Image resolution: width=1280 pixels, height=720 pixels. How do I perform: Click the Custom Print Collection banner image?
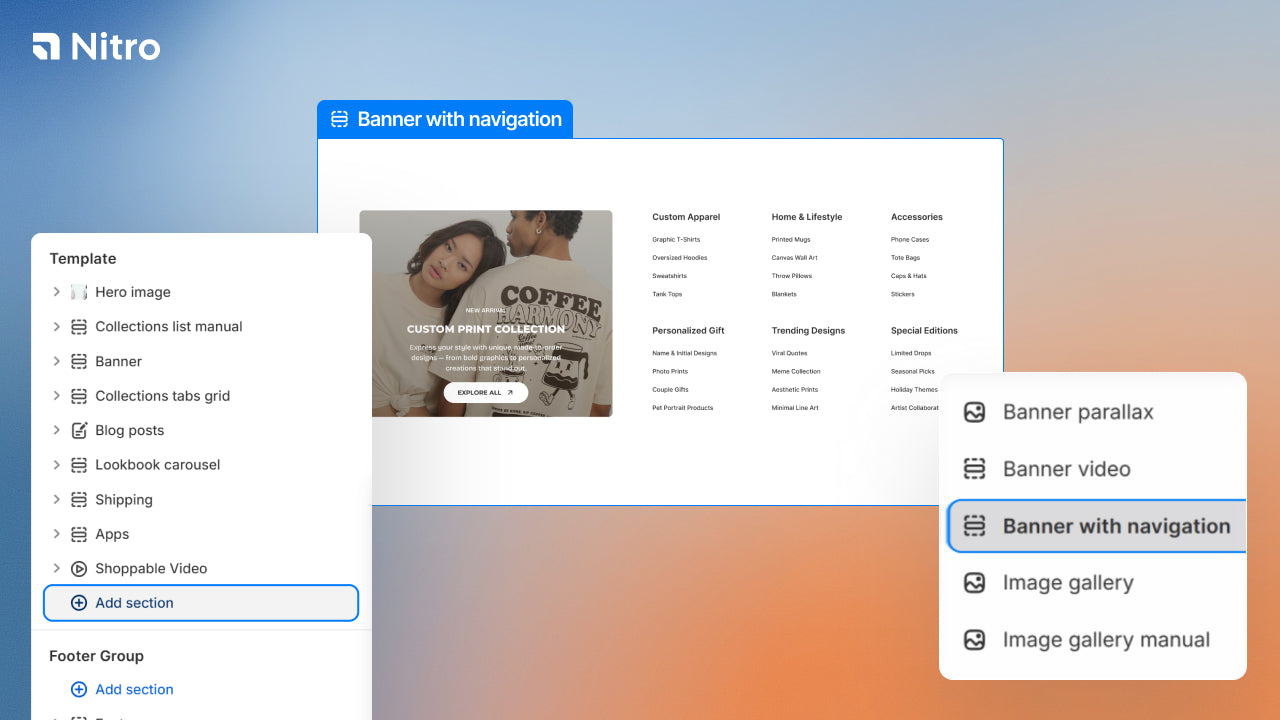(486, 313)
